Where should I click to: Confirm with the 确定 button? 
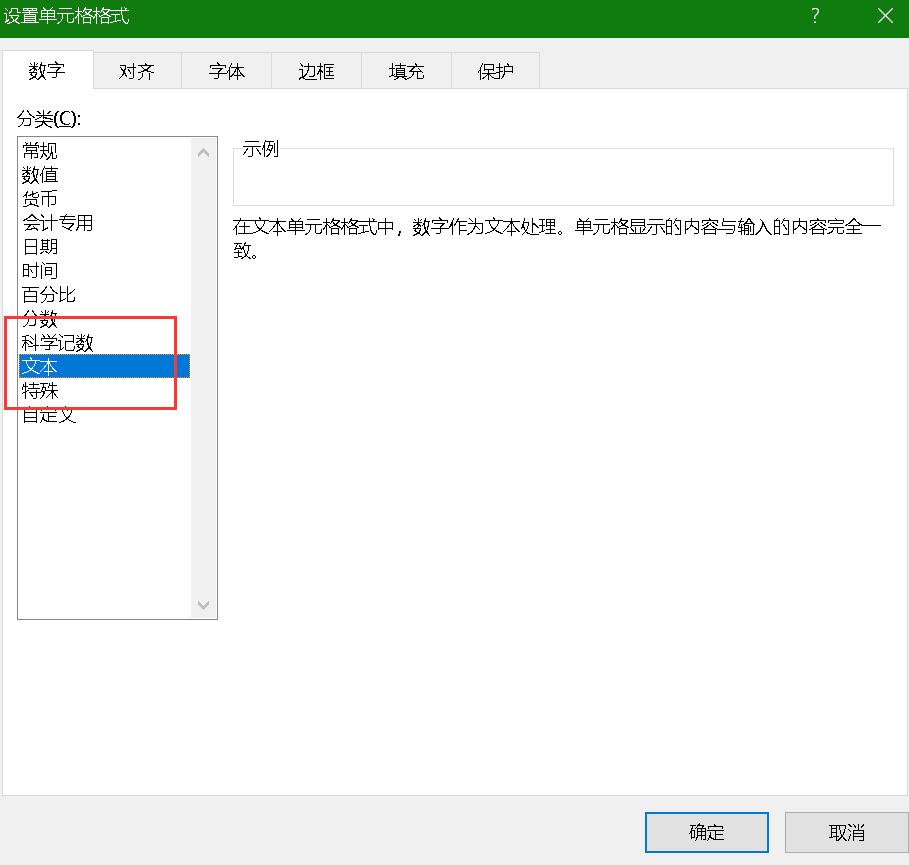click(707, 833)
